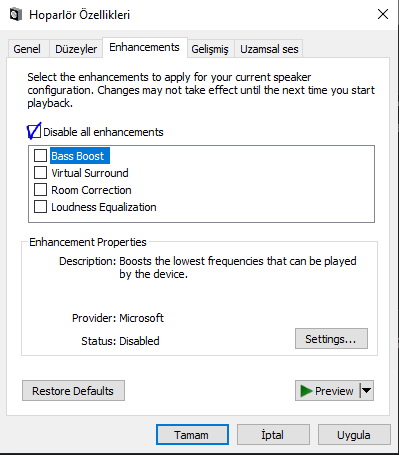
Task: Apply changes with Uygula button
Action: 354,435
